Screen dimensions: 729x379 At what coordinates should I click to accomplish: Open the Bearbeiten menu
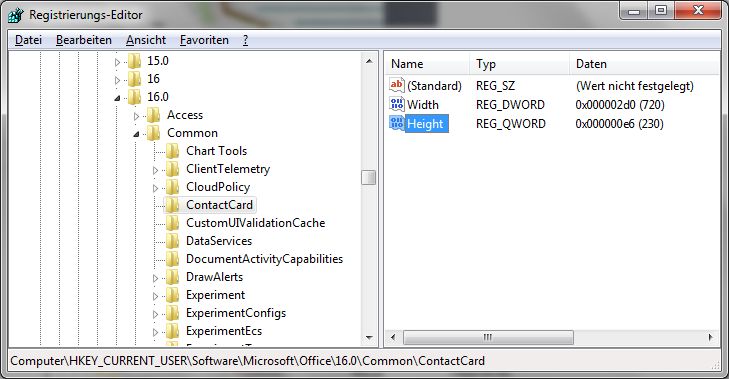(x=84, y=40)
